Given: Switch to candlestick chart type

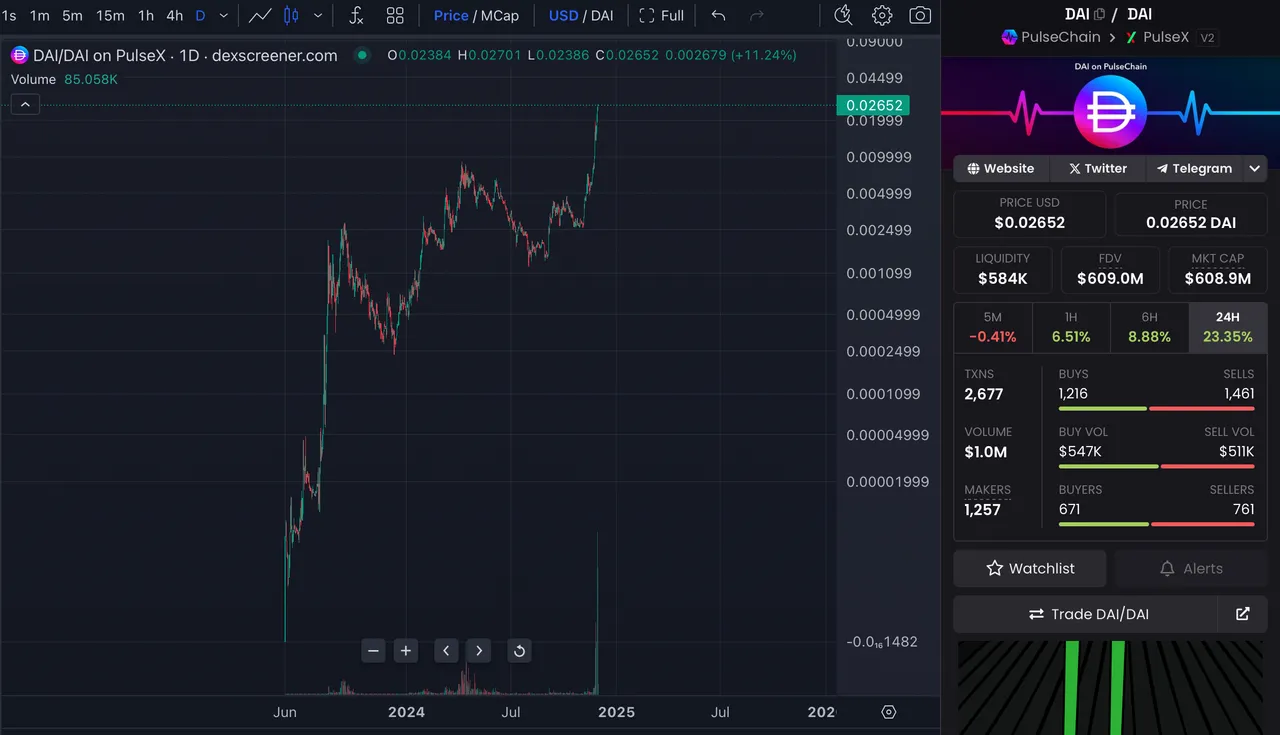Looking at the screenshot, I should click(291, 15).
